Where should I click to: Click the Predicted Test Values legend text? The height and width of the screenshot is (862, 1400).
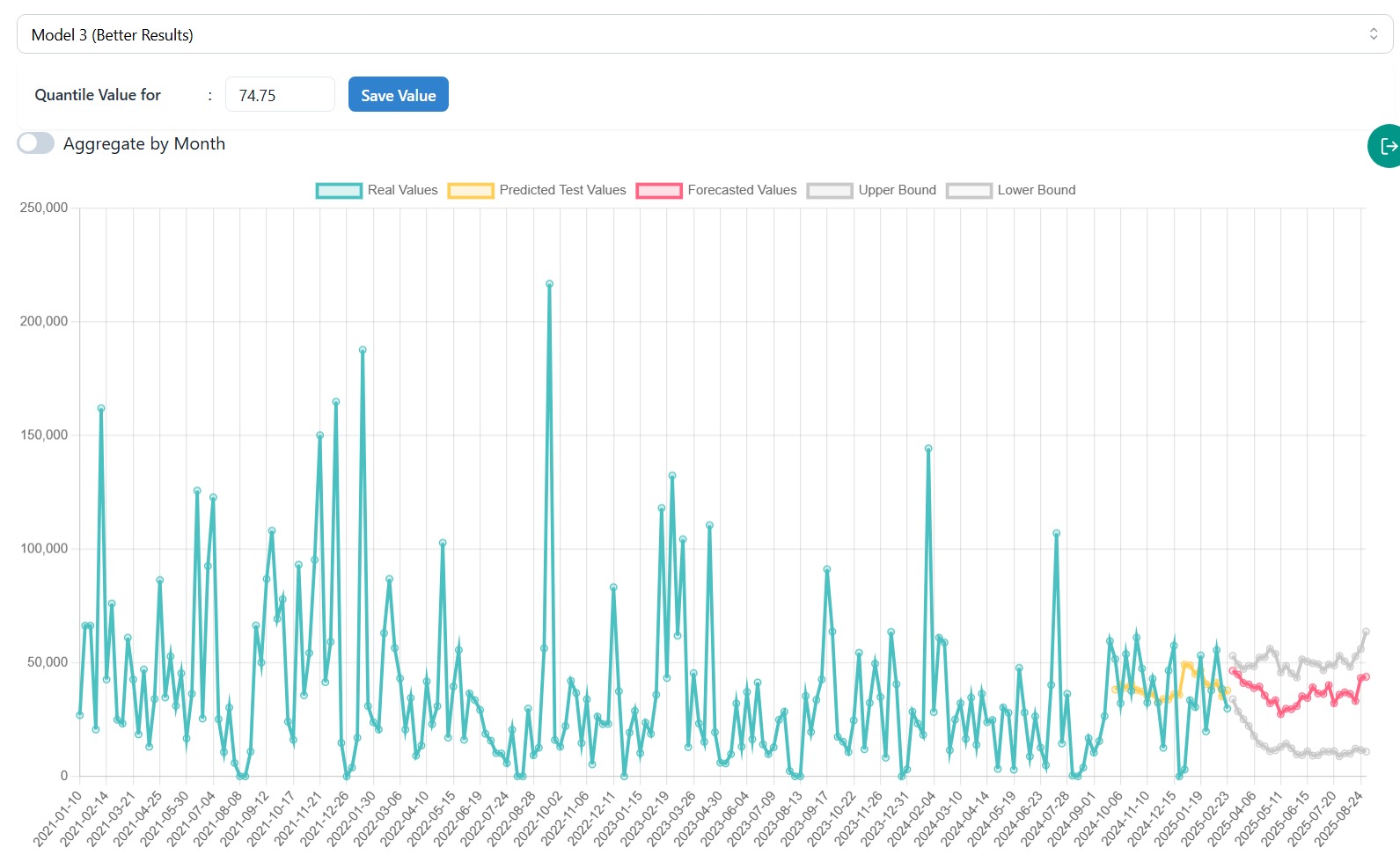(x=562, y=190)
